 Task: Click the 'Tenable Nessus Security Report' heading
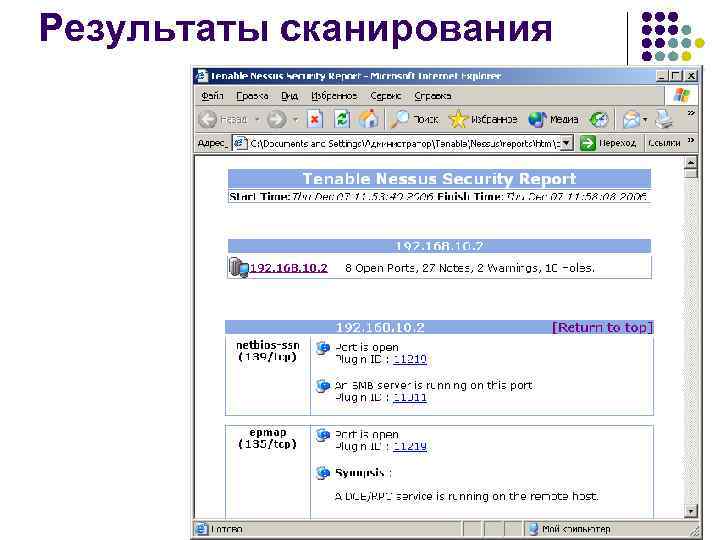(x=439, y=178)
